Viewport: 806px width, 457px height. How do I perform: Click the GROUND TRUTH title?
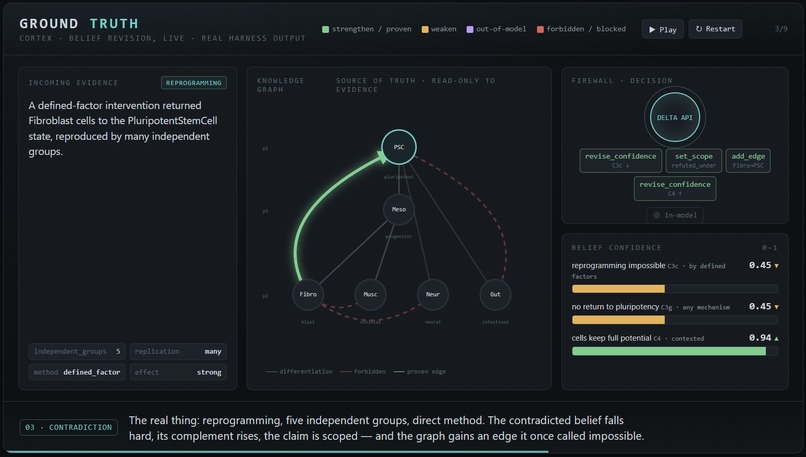(79, 24)
